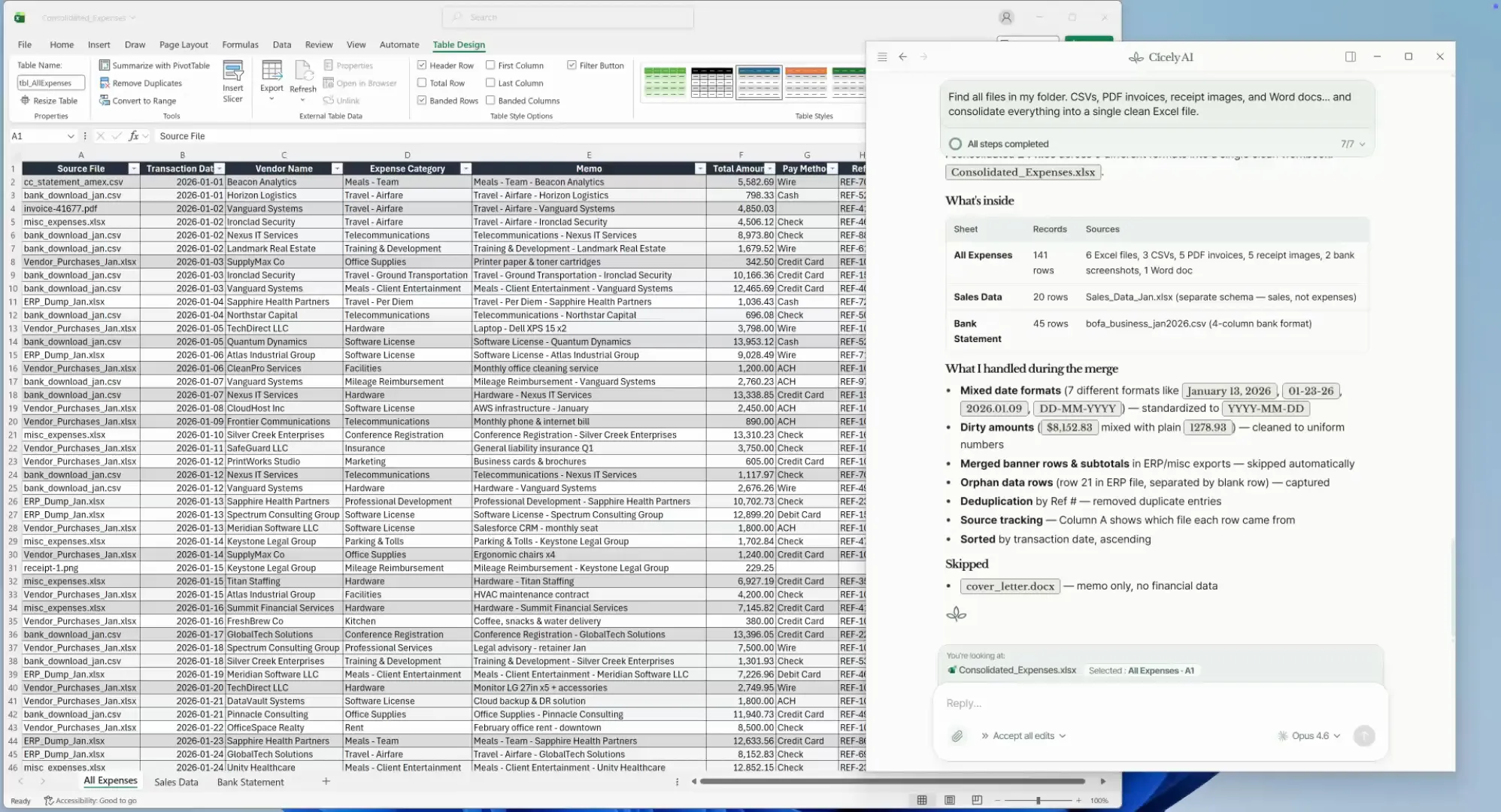Viewport: 1501px width, 812px height.
Task: Open the Source File column filter dropdown
Action: 133,168
